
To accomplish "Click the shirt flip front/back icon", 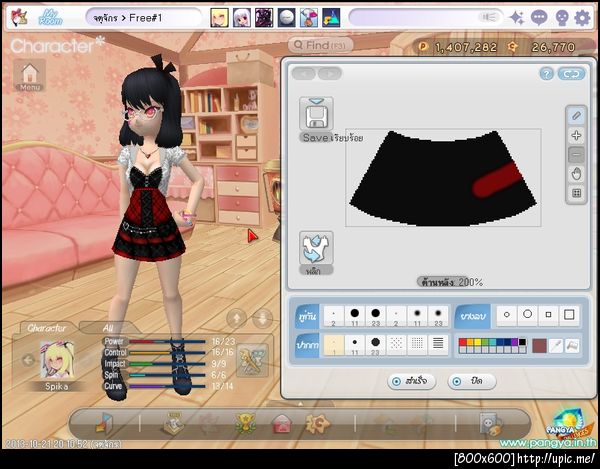I will pos(316,248).
